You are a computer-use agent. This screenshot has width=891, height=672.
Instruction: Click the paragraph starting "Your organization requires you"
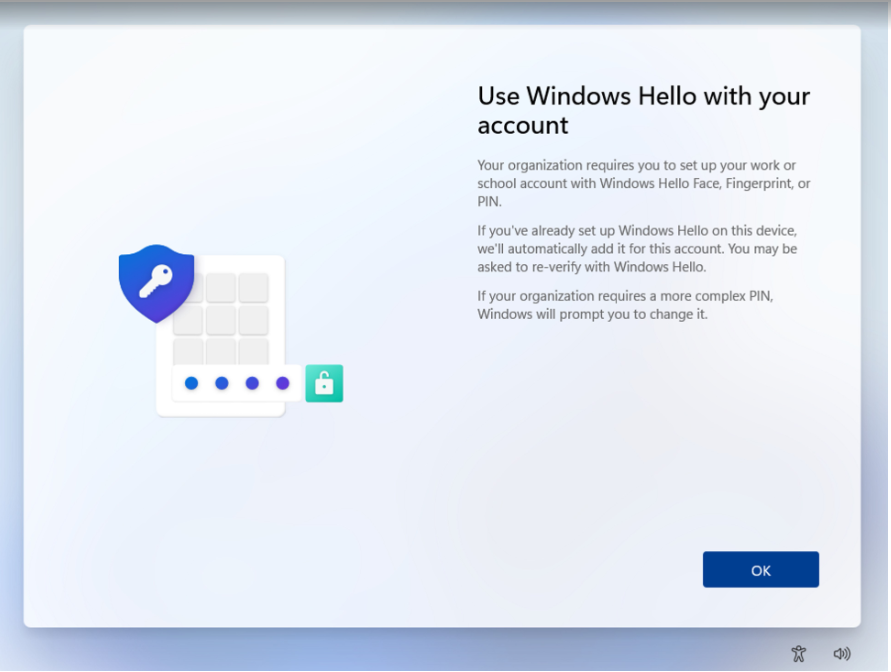click(x=643, y=183)
